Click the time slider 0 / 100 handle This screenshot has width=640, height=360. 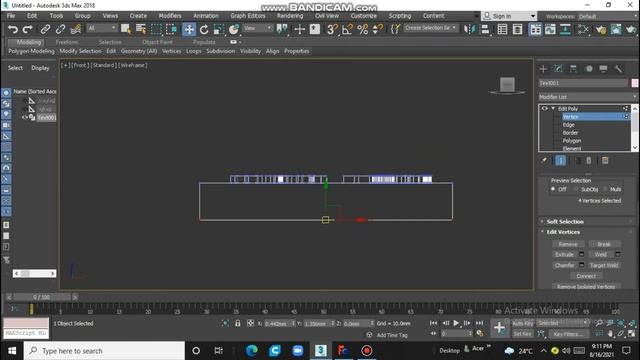pos(42,297)
